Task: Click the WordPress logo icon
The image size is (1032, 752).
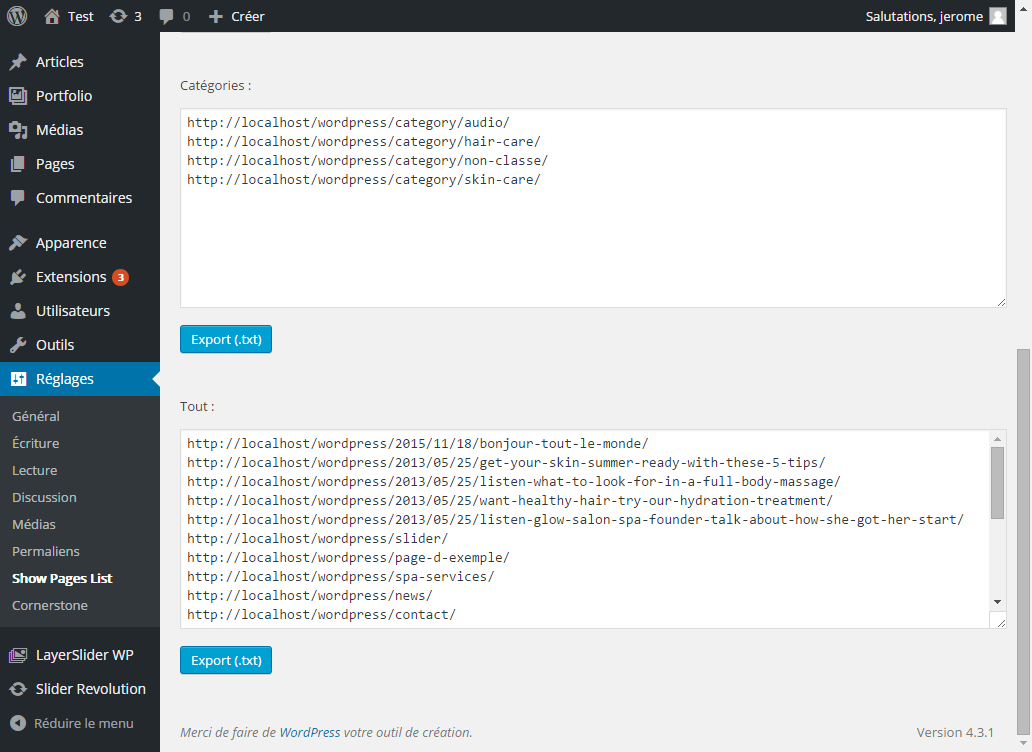Action: click(x=16, y=16)
